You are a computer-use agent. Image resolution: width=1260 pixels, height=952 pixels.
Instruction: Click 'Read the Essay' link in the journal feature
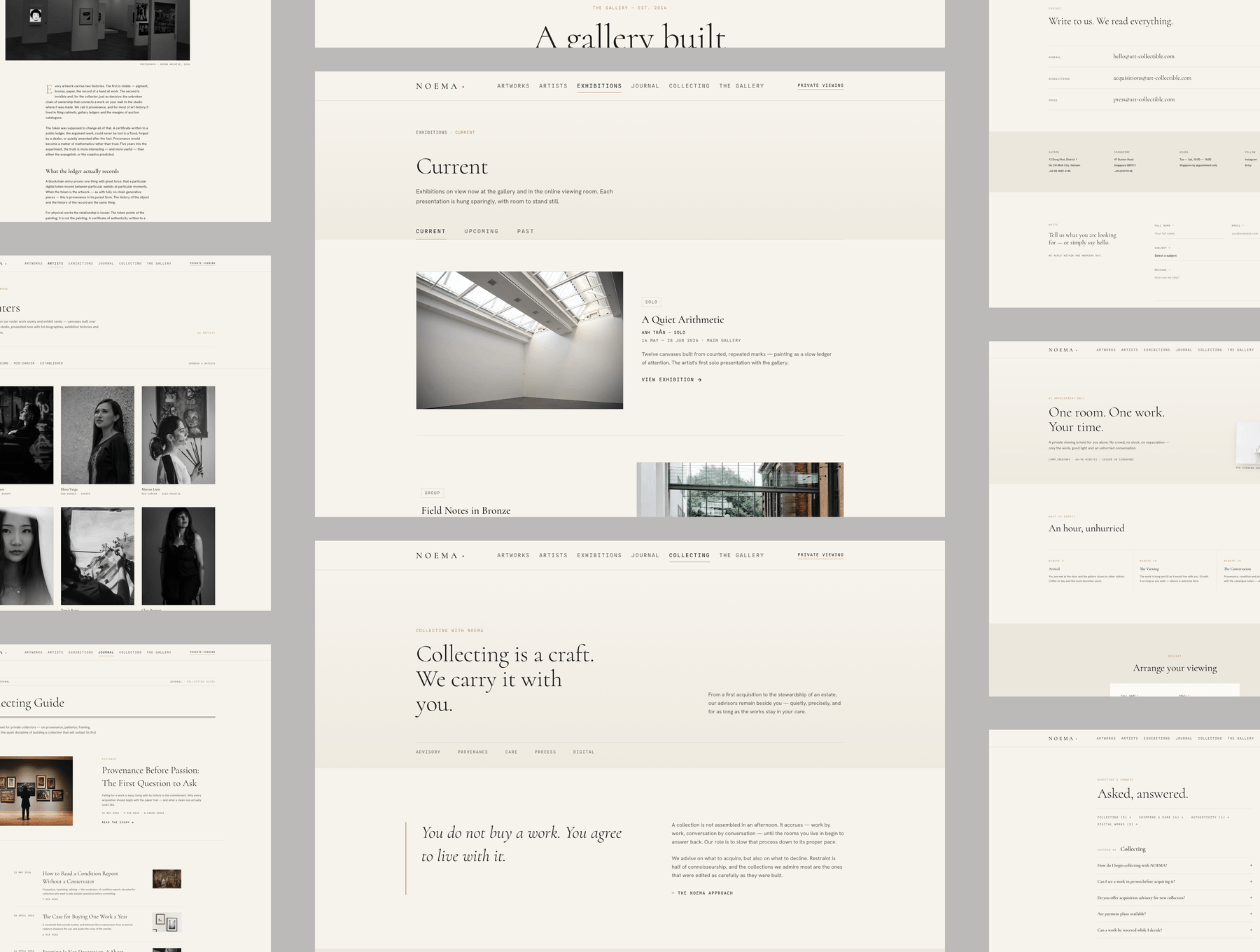[118, 822]
